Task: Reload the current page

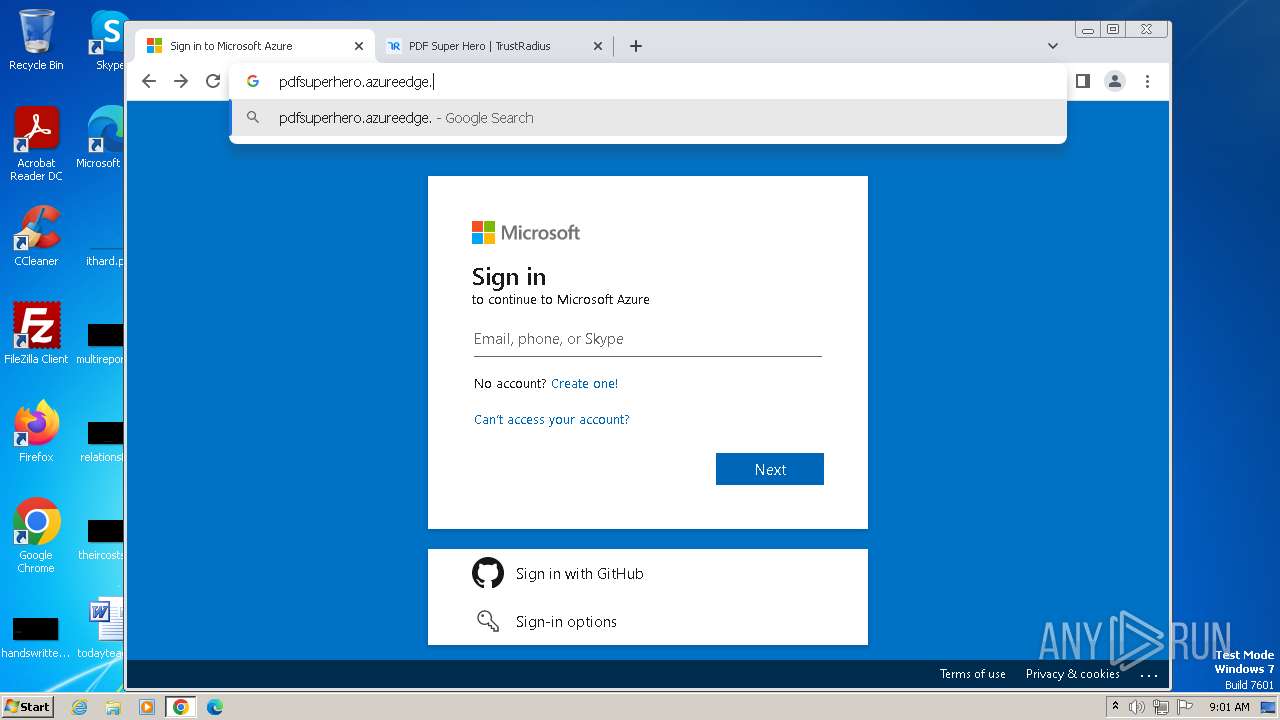Action: 213,81
